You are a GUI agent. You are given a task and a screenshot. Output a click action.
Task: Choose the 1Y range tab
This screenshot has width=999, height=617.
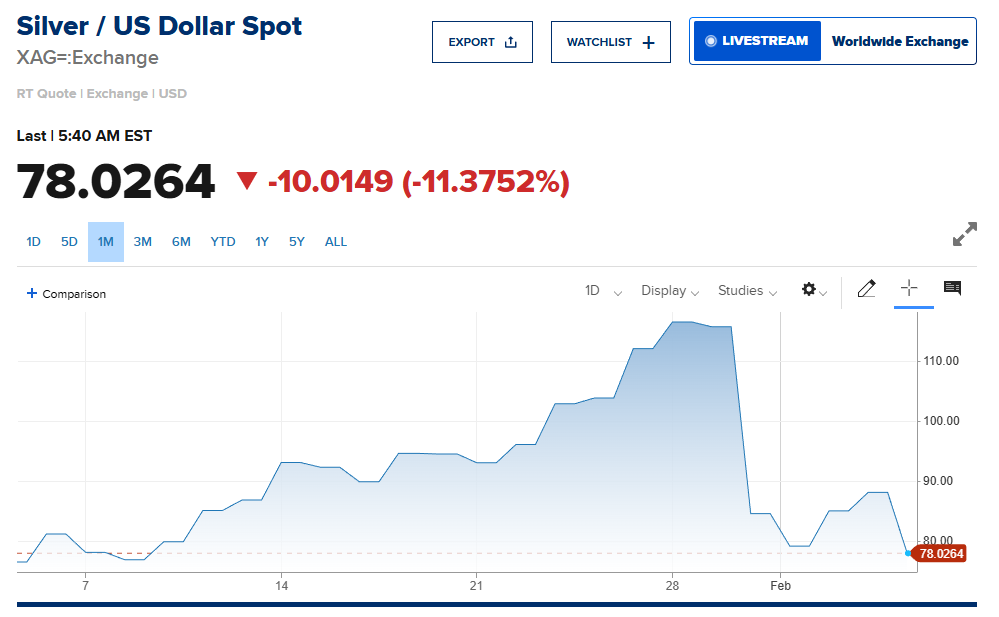click(x=262, y=242)
